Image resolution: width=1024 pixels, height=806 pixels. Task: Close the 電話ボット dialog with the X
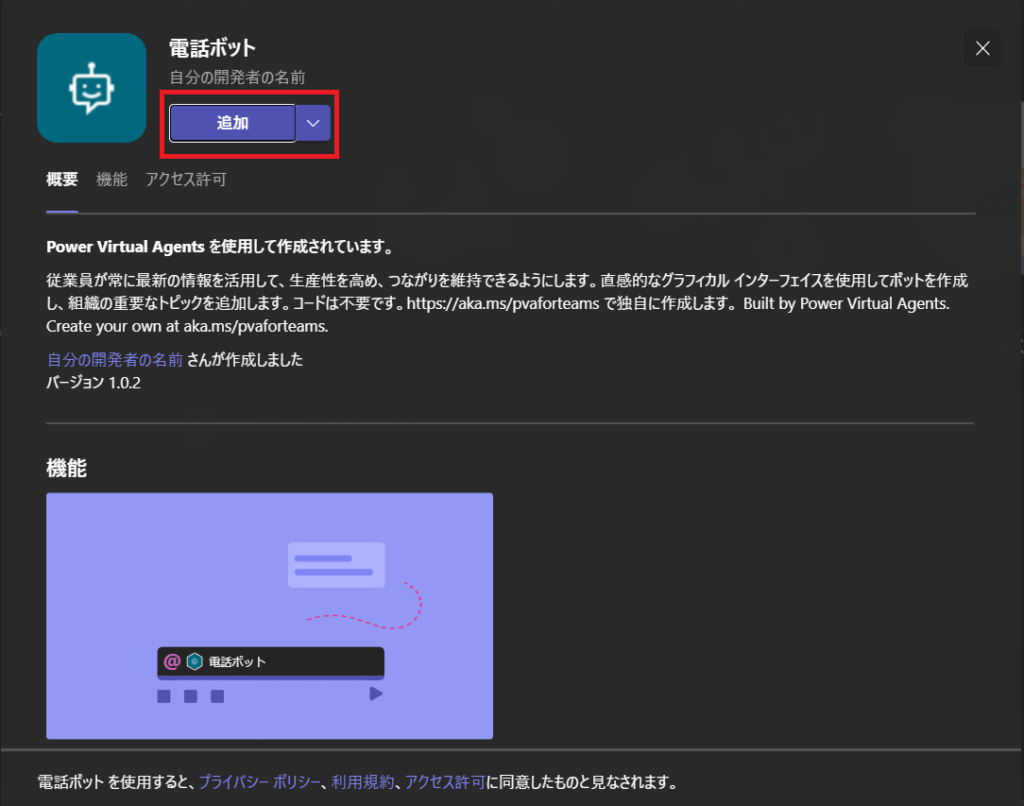[x=982, y=48]
